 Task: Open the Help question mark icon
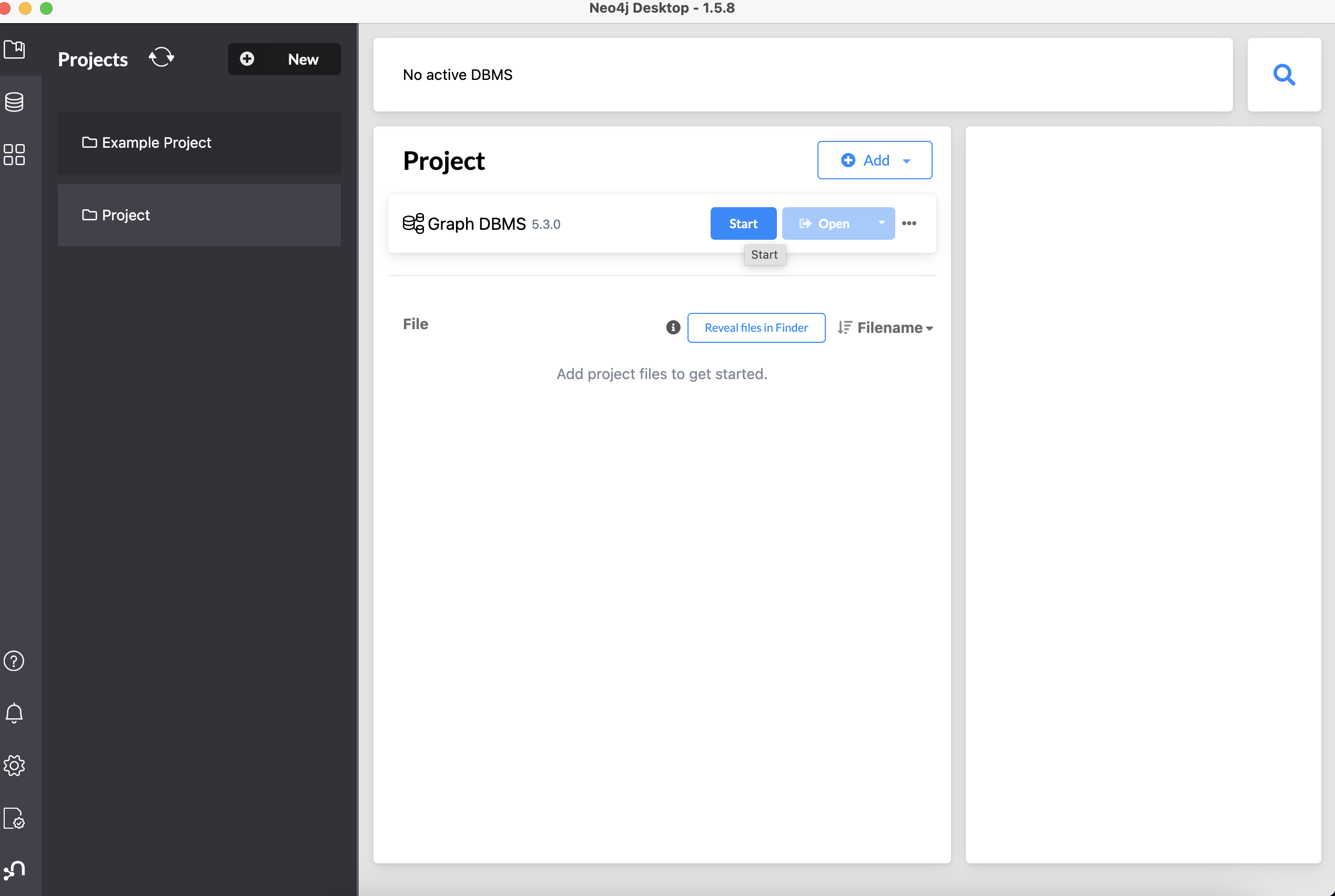click(14, 661)
